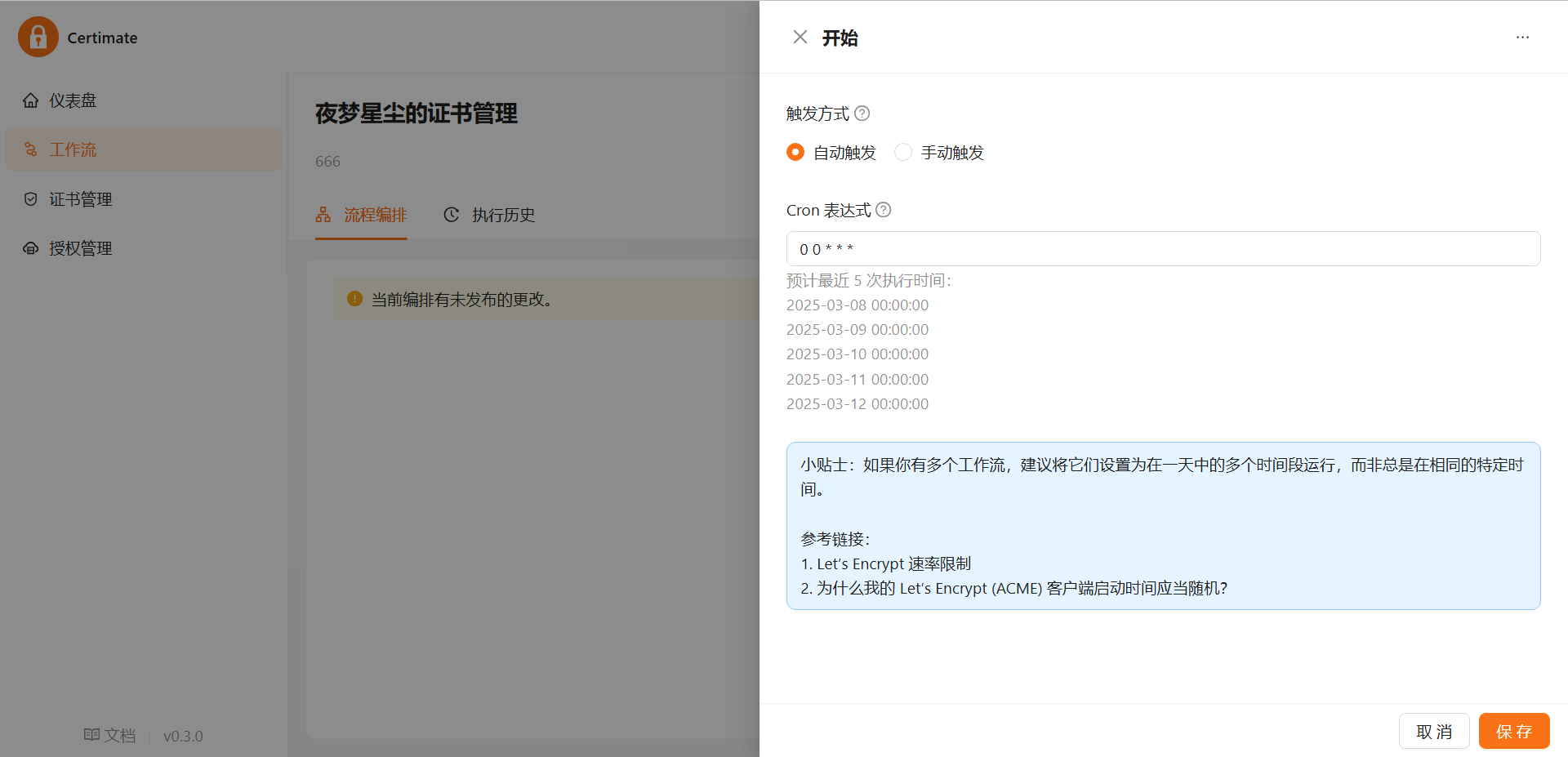Switch to the 执行历史 tab
Viewport: 1568px width, 757px height.
[489, 215]
